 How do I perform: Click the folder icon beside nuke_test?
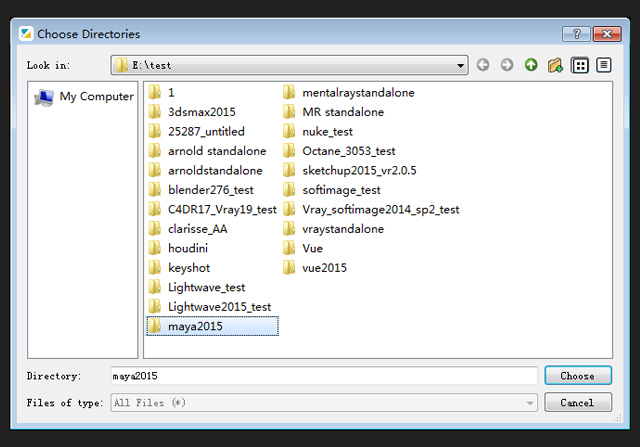coord(289,131)
